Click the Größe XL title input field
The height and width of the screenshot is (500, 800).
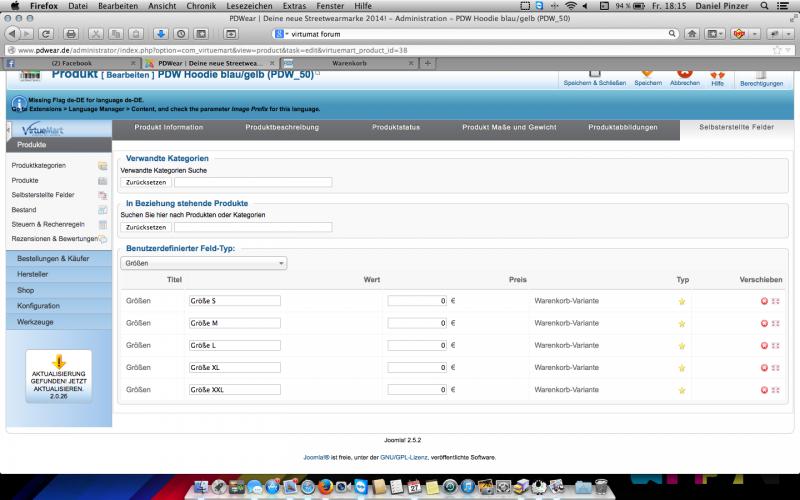coord(233,367)
